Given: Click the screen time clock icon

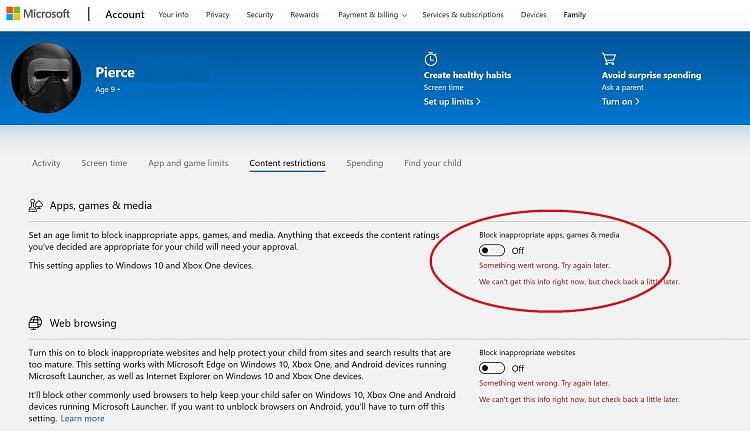Looking at the screenshot, I should [x=430, y=59].
